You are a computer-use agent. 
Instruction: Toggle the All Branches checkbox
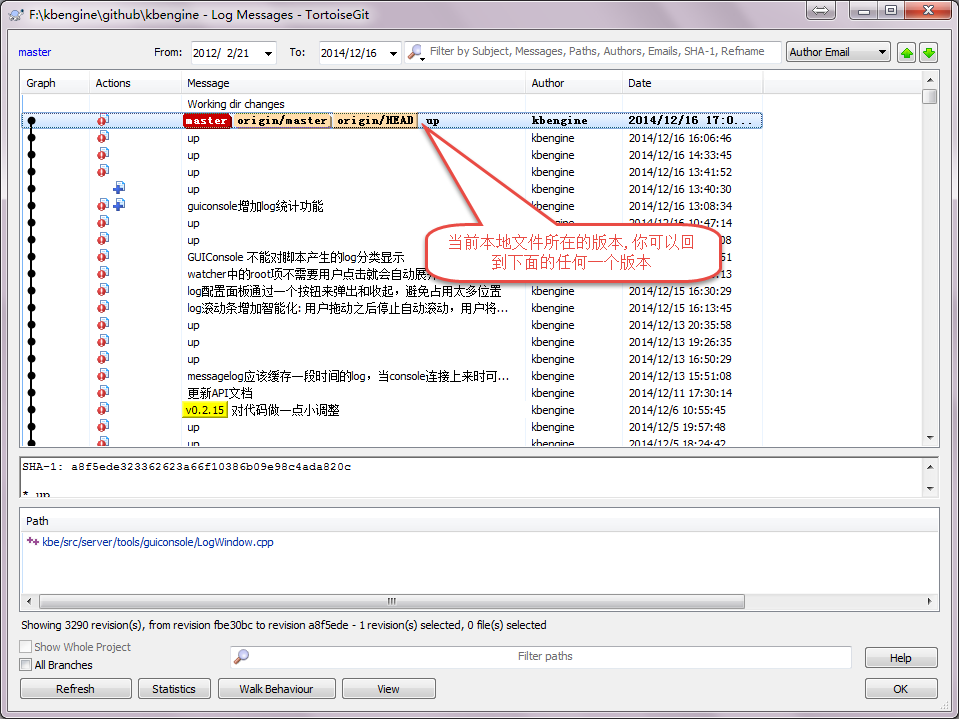(26, 665)
